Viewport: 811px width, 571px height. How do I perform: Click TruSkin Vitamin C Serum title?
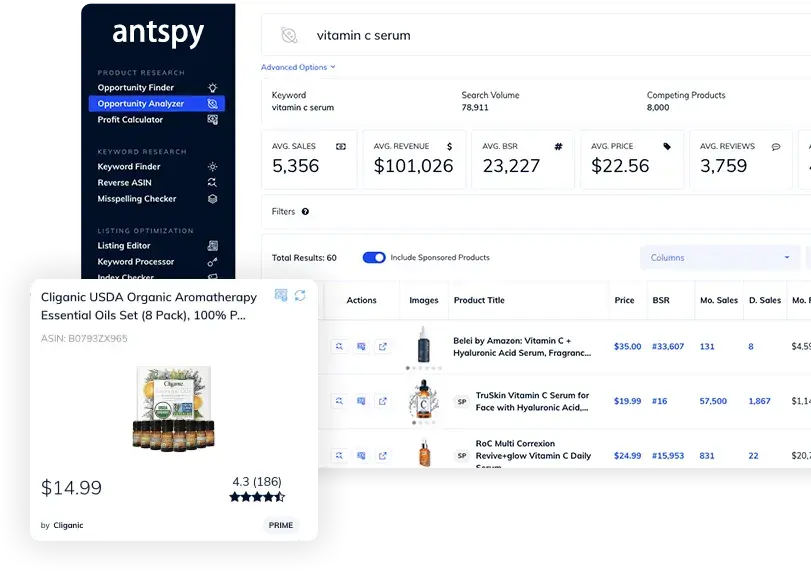[x=532, y=401]
